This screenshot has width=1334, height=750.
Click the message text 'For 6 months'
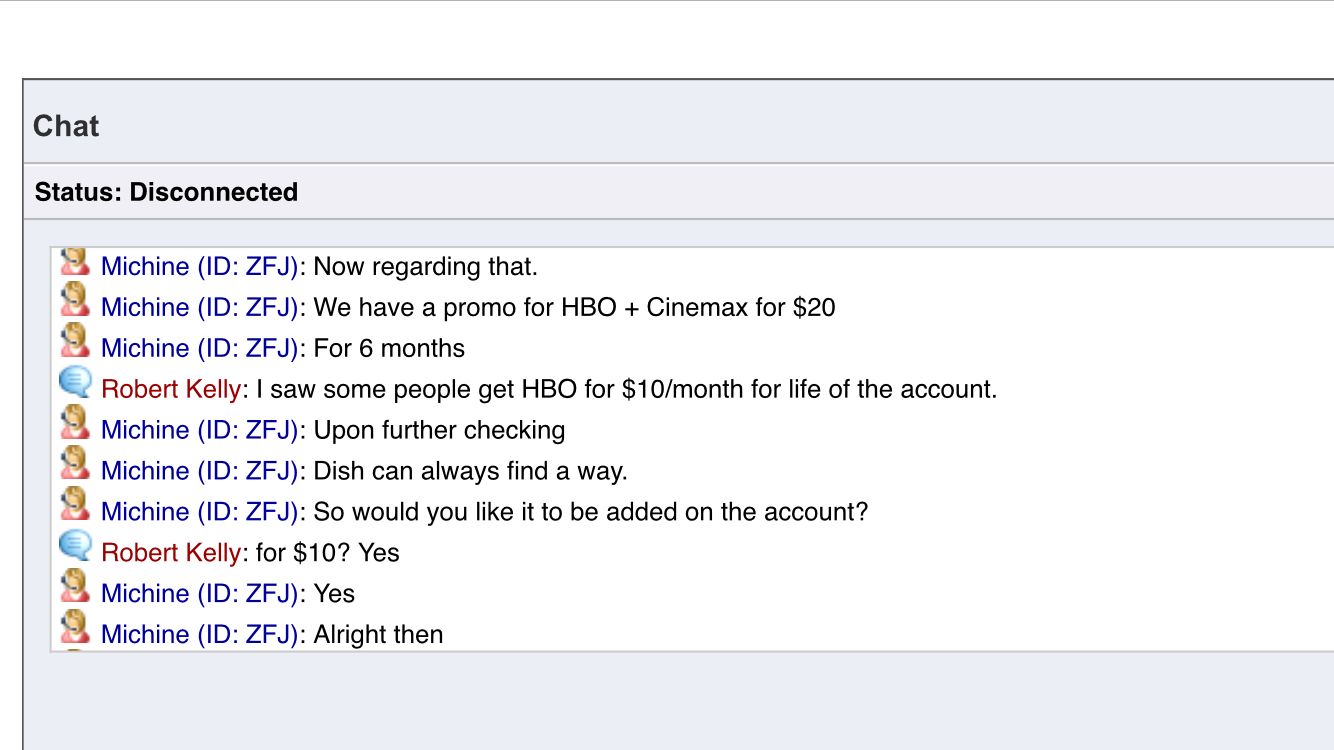point(389,348)
